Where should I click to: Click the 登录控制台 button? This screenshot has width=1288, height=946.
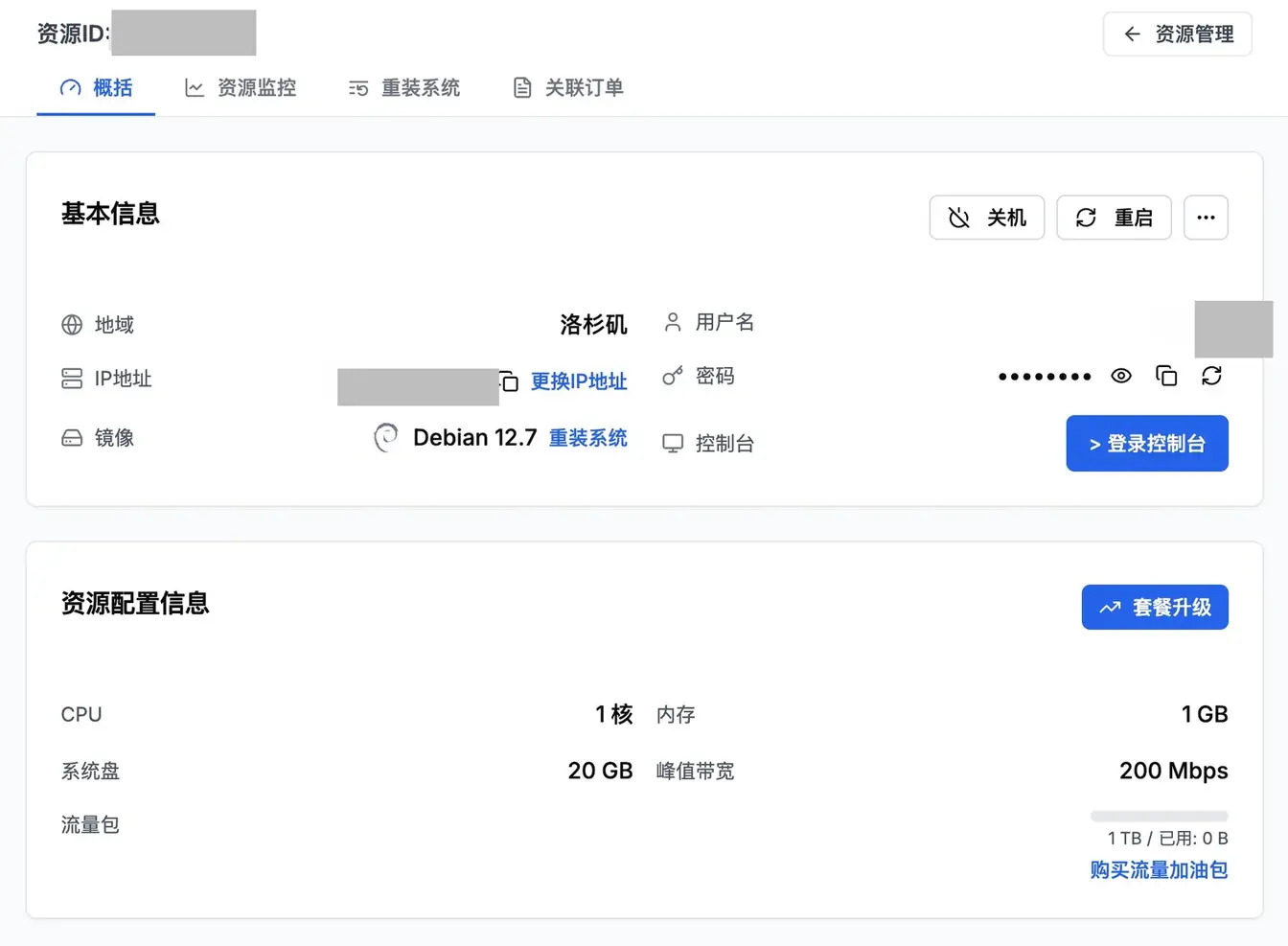pos(1147,443)
